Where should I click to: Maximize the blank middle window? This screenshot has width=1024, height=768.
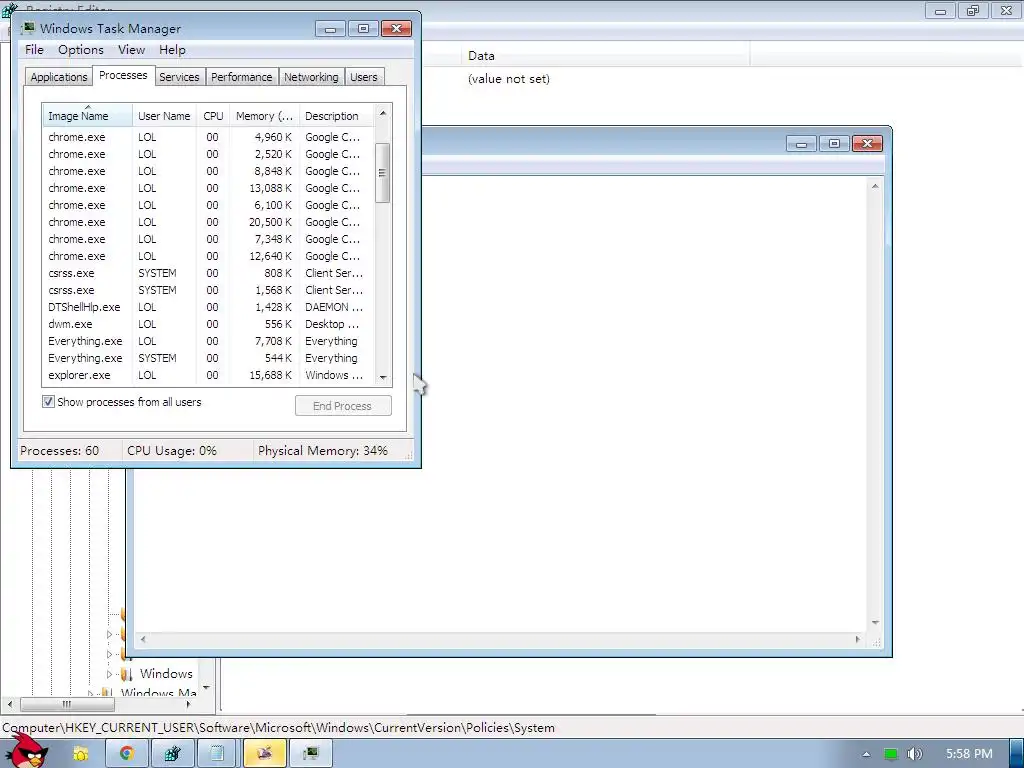coord(834,144)
